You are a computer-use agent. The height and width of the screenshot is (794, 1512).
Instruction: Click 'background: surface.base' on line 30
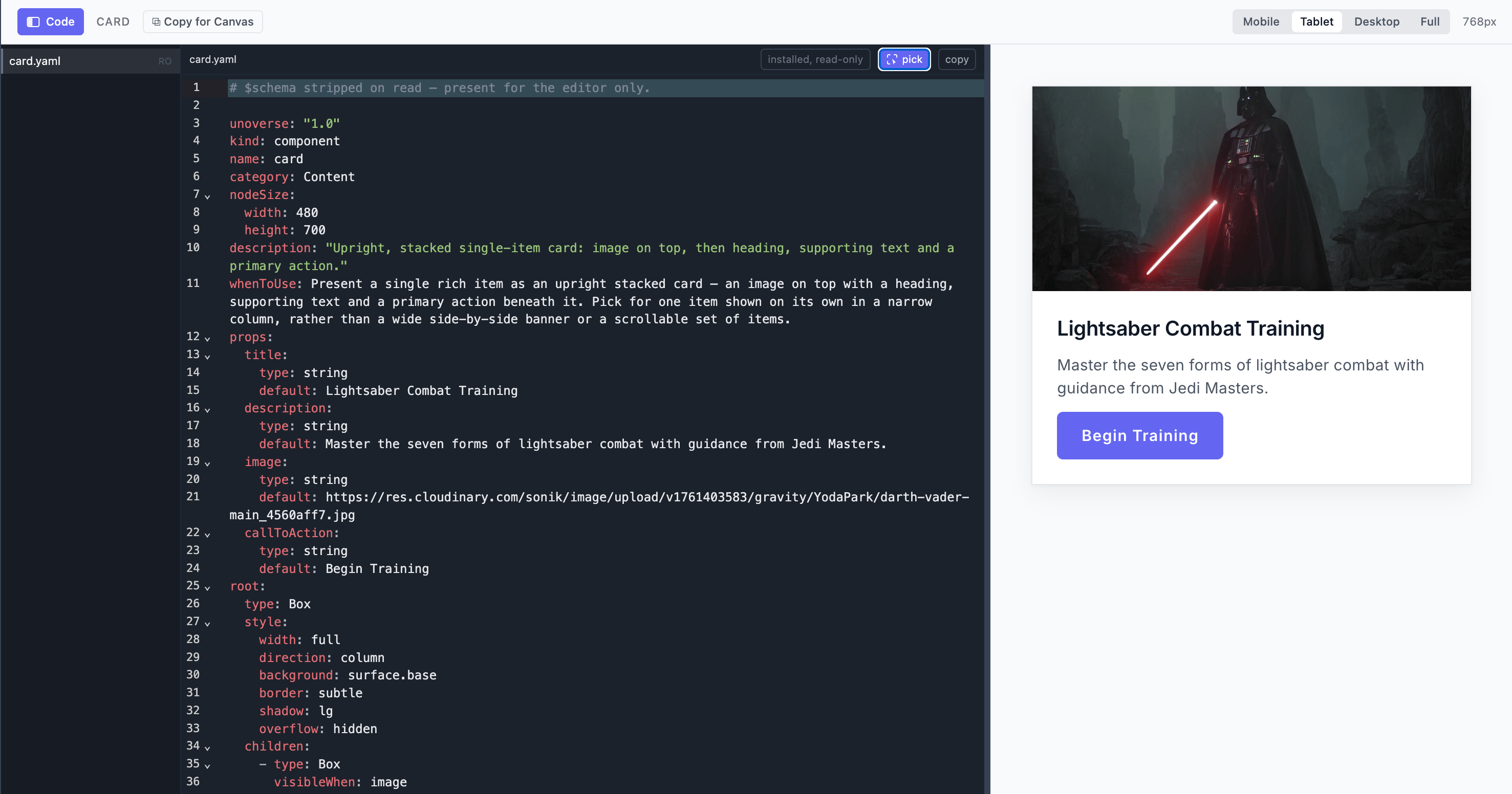tap(348, 675)
